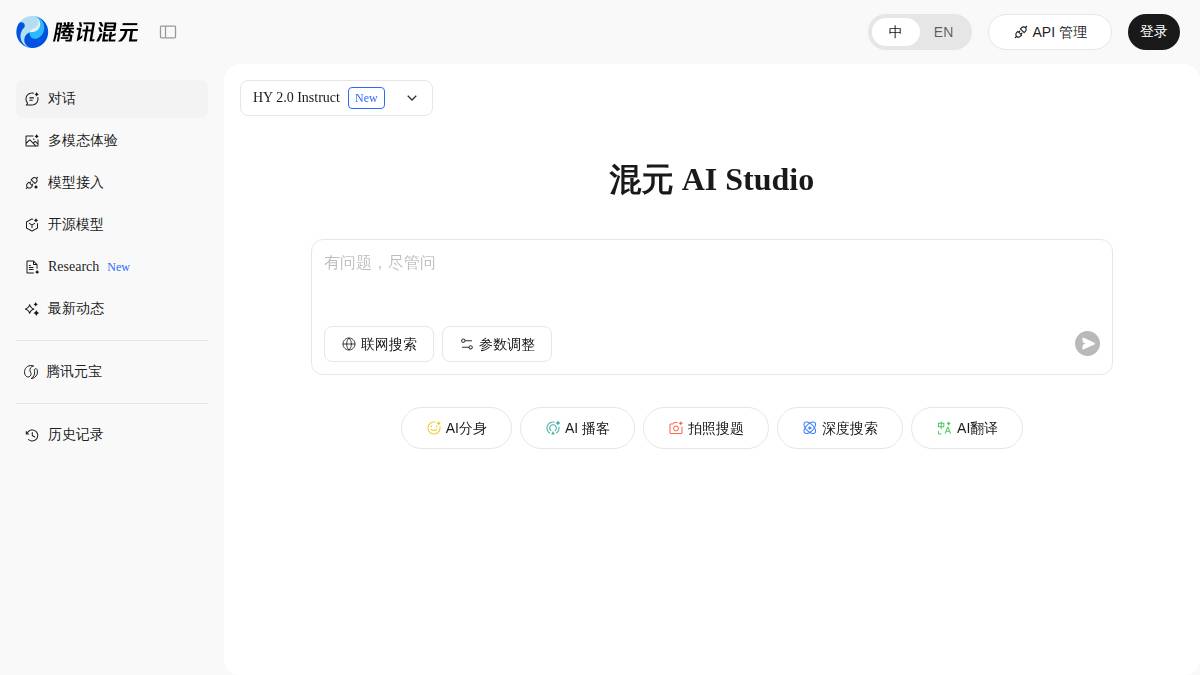Open the Research section
The height and width of the screenshot is (675, 1200).
pyautogui.click(x=74, y=266)
